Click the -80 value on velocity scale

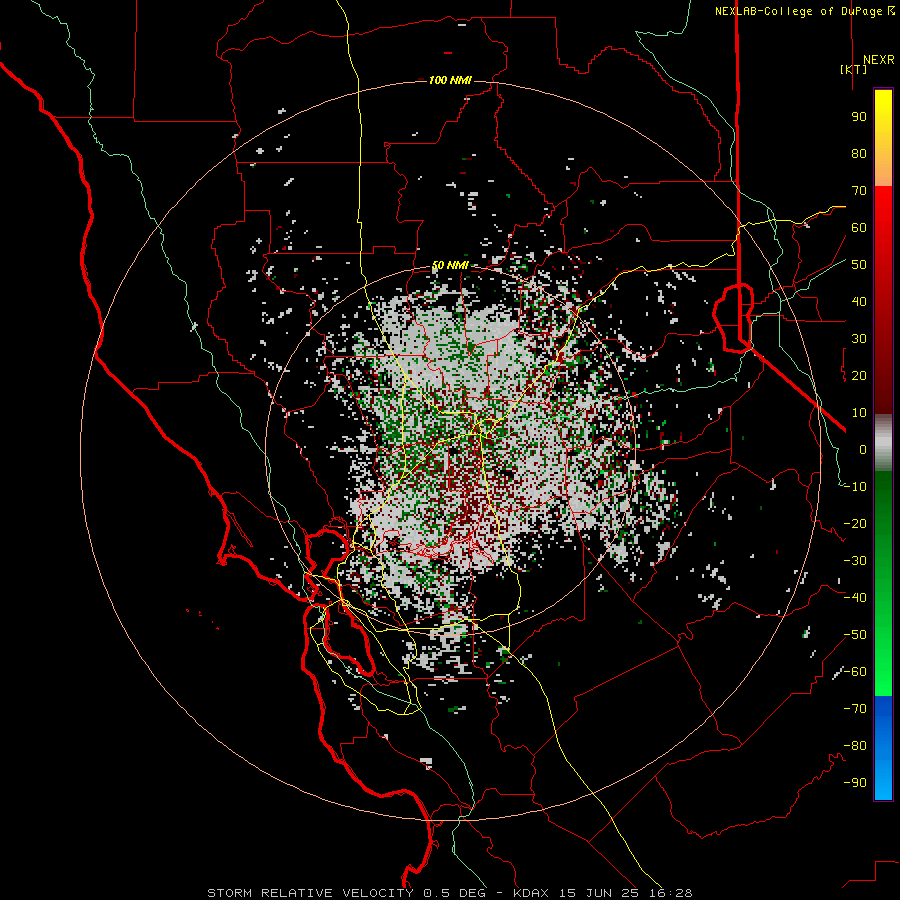(855, 746)
